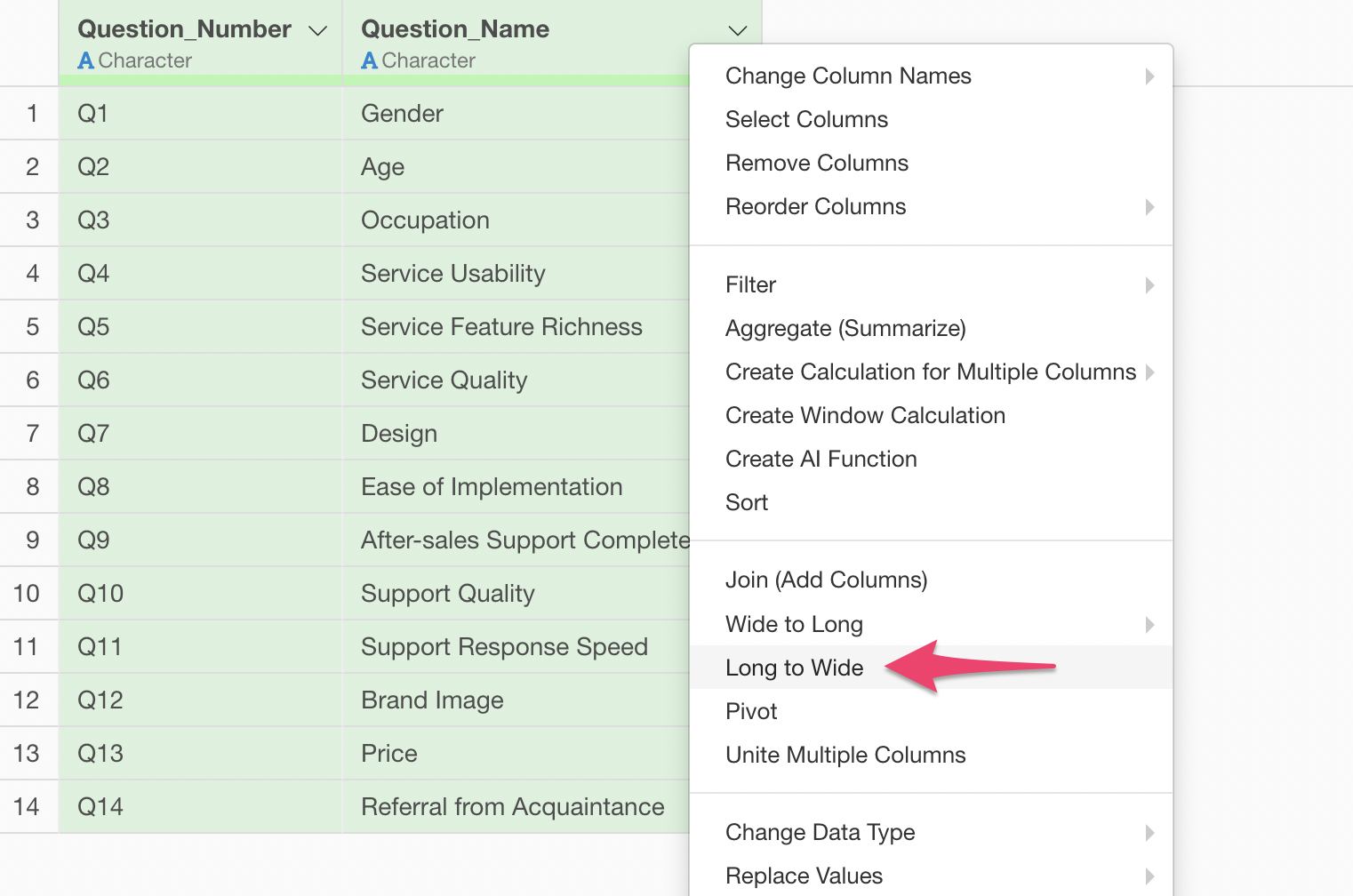Click Remove Columns in the menu
This screenshot has width=1353, height=896.
point(816,164)
